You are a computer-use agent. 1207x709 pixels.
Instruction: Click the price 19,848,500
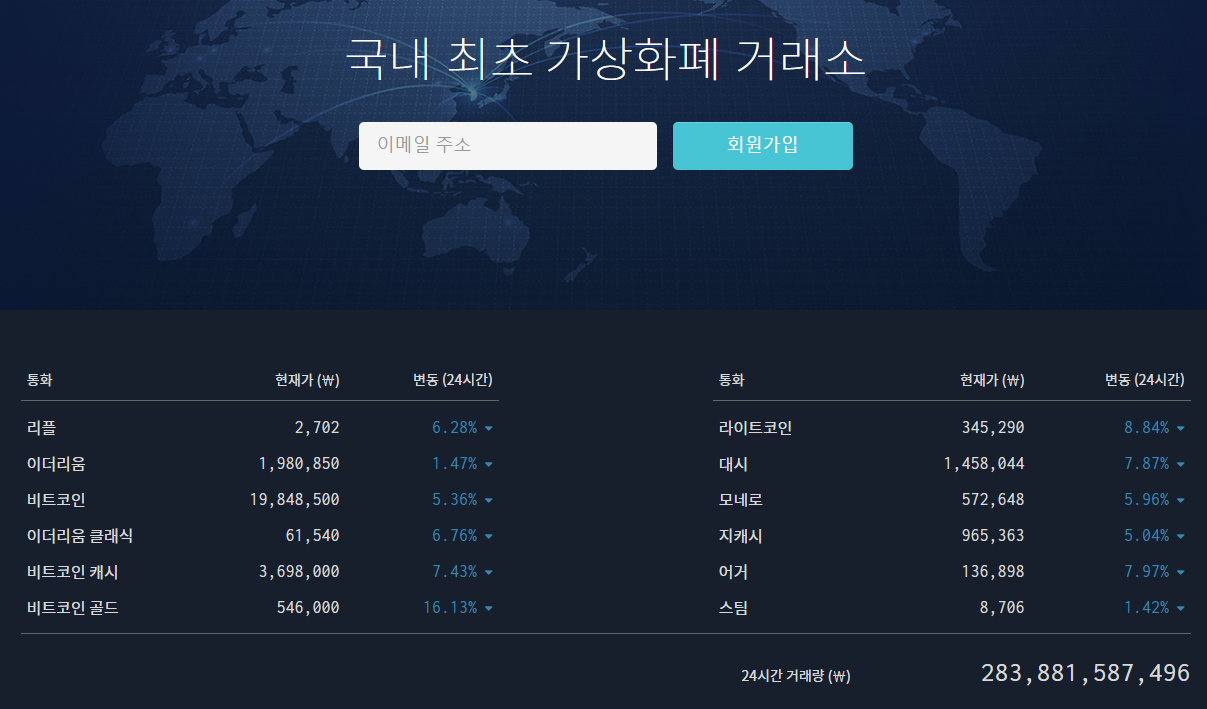295,500
